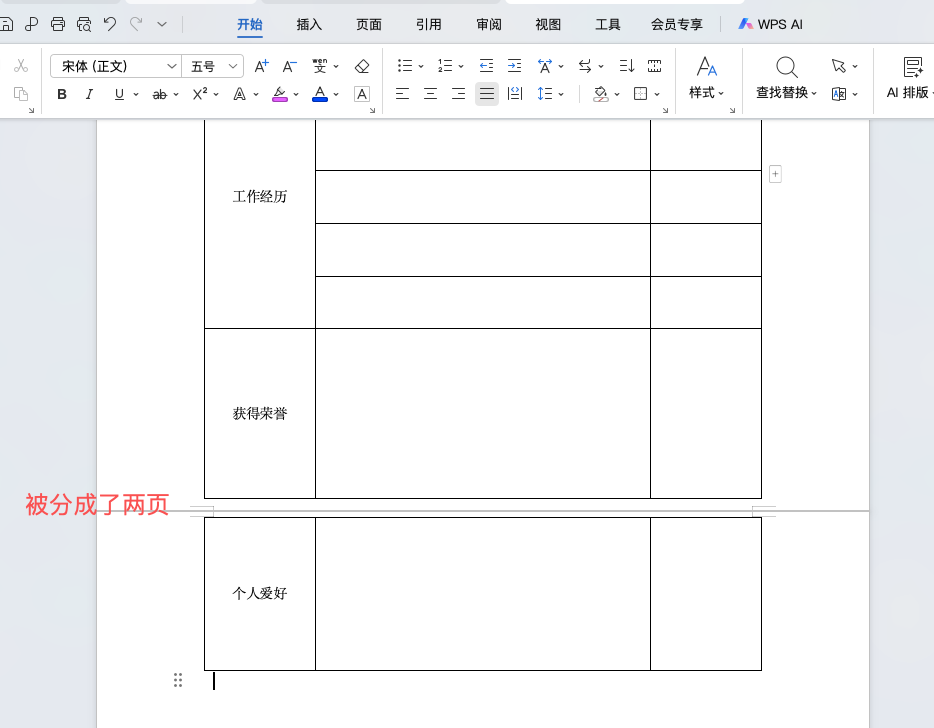Image resolution: width=934 pixels, height=728 pixels.
Task: Click the print icon in quick access bar
Action: pyautogui.click(x=58, y=24)
